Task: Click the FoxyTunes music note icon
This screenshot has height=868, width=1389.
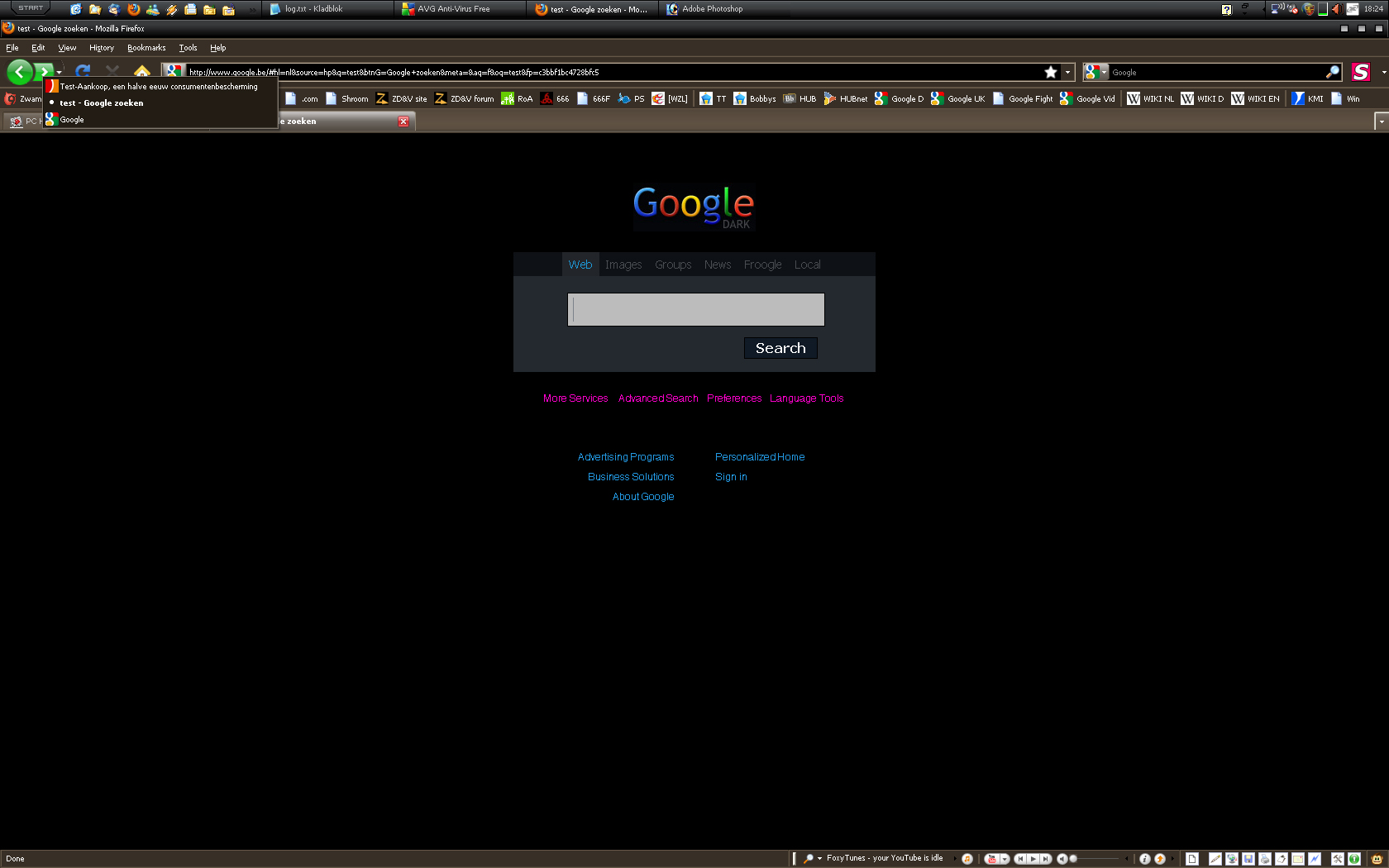Action: (967, 859)
